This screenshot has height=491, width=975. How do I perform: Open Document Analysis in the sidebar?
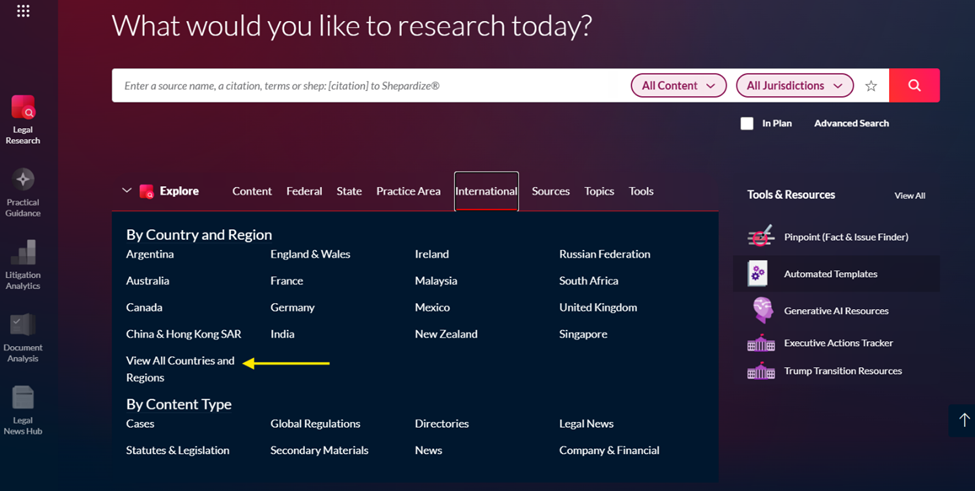point(23,338)
